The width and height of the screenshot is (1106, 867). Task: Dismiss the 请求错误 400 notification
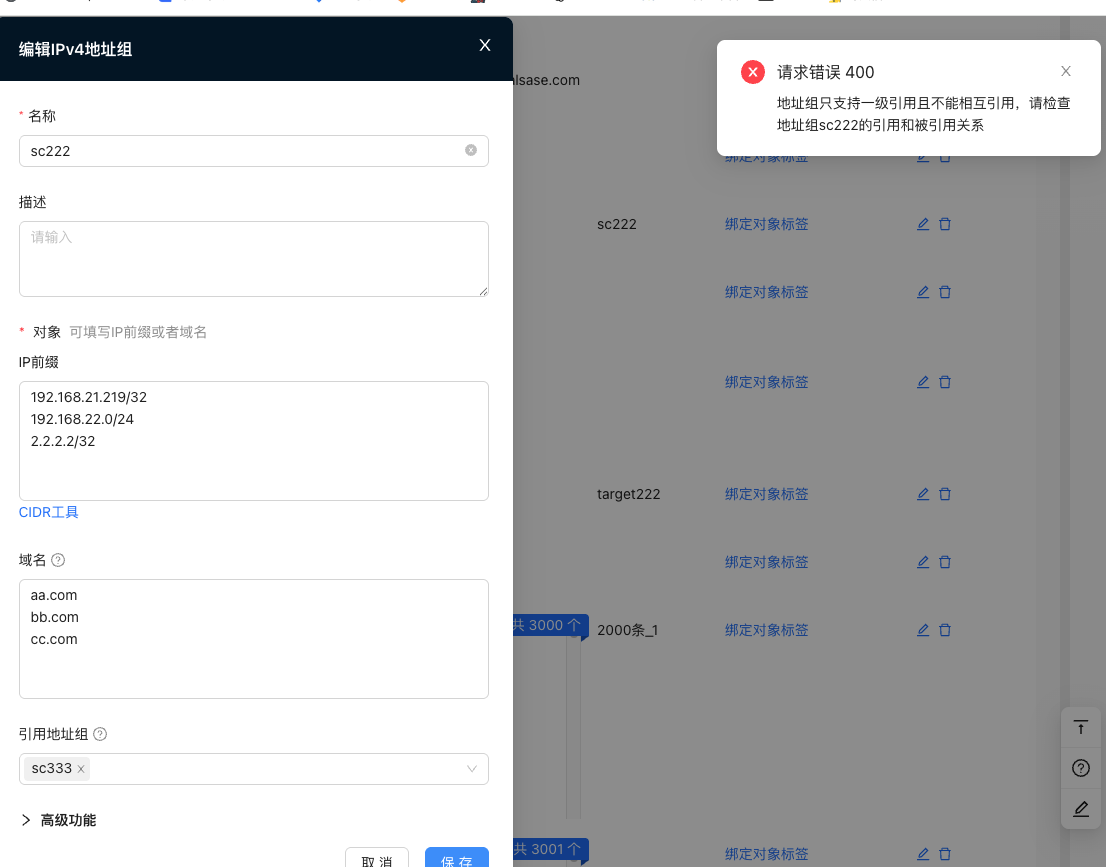click(1066, 71)
